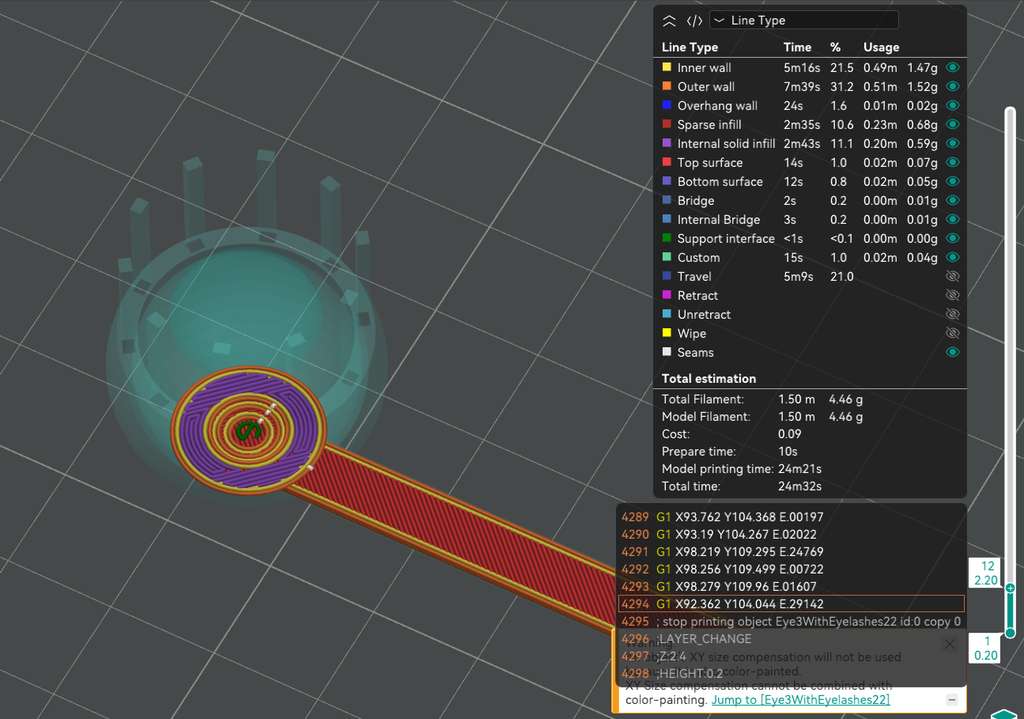This screenshot has height=719, width=1024.
Task: Toggle Internal Bridge visibility eye
Action: pos(952,219)
